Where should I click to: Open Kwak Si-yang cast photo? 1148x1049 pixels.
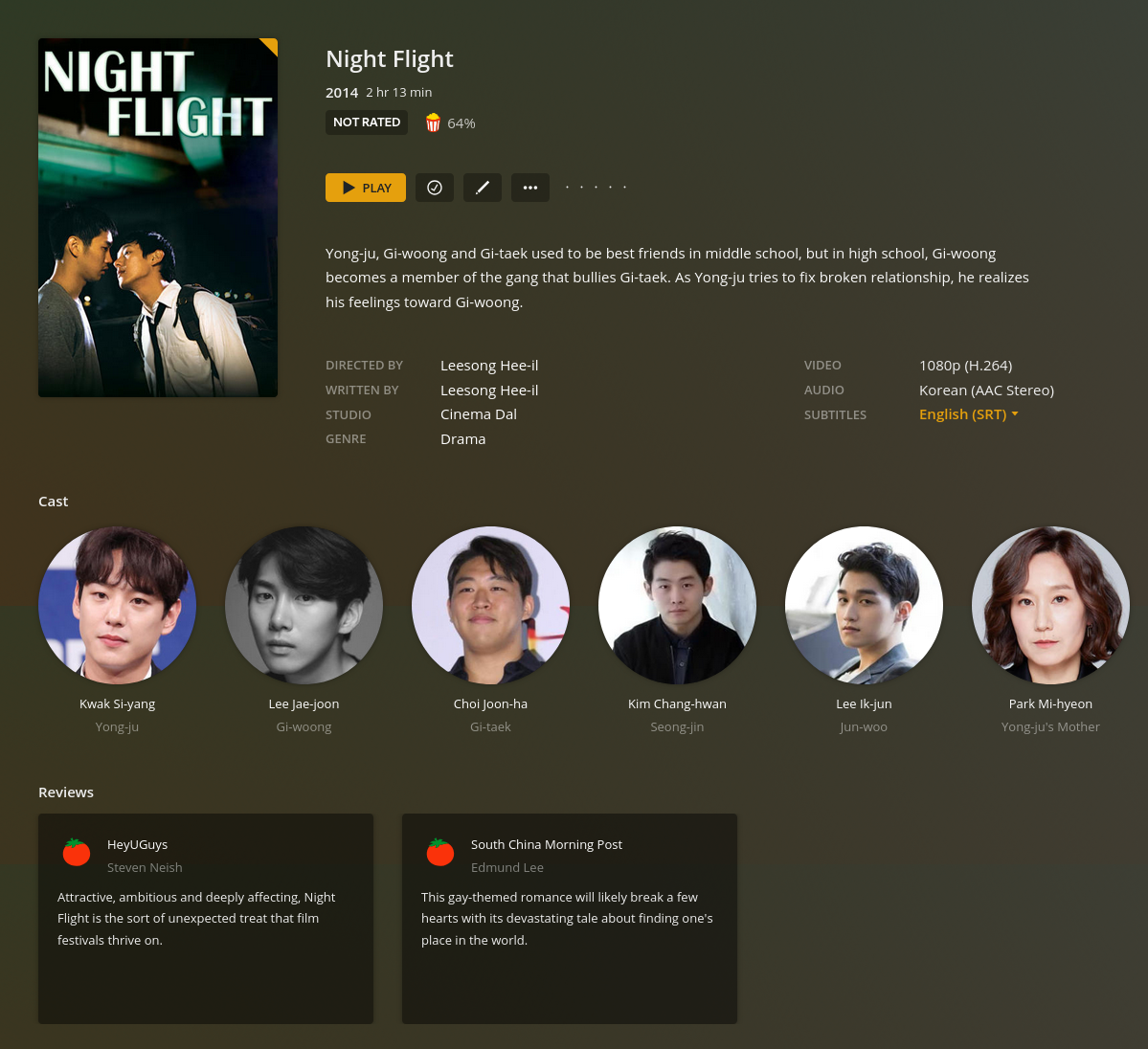pos(117,606)
